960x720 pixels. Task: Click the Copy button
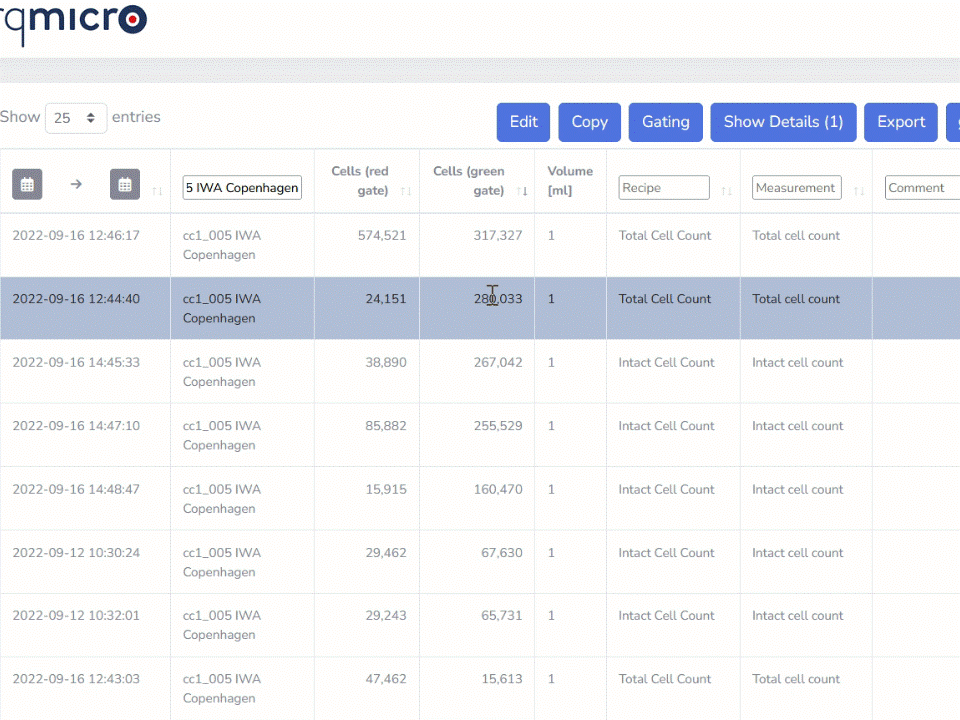click(590, 122)
